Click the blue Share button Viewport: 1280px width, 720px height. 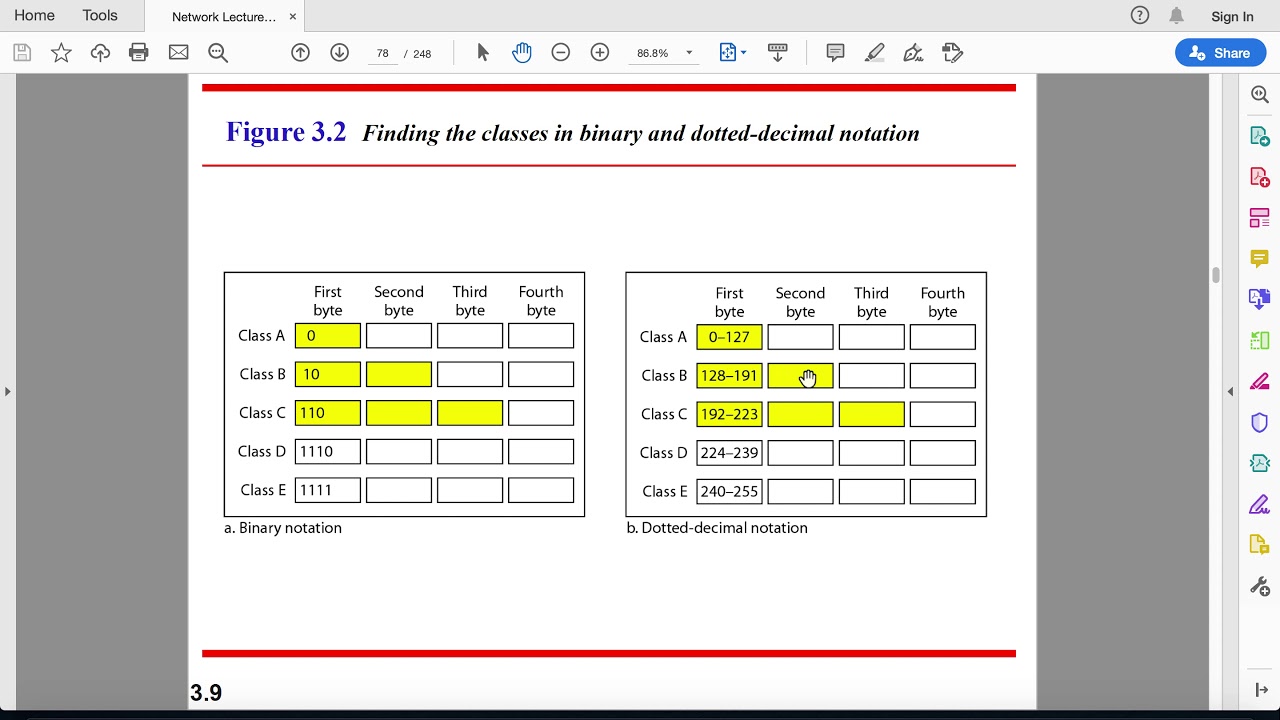[1221, 53]
